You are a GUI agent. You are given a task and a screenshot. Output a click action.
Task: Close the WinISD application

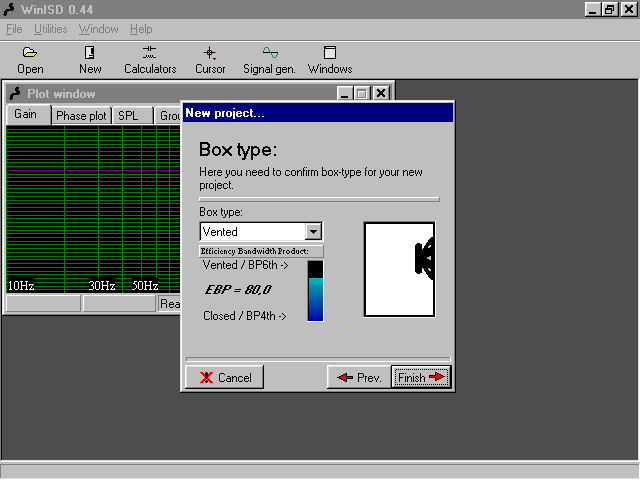point(629,9)
